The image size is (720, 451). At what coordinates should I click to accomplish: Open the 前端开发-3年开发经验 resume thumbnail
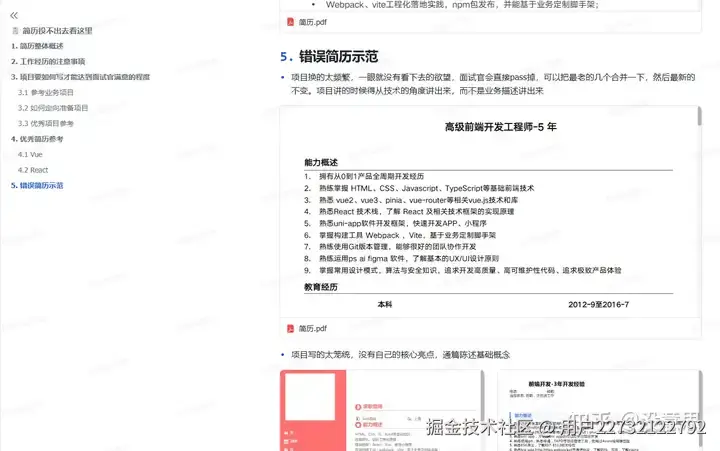click(599, 410)
